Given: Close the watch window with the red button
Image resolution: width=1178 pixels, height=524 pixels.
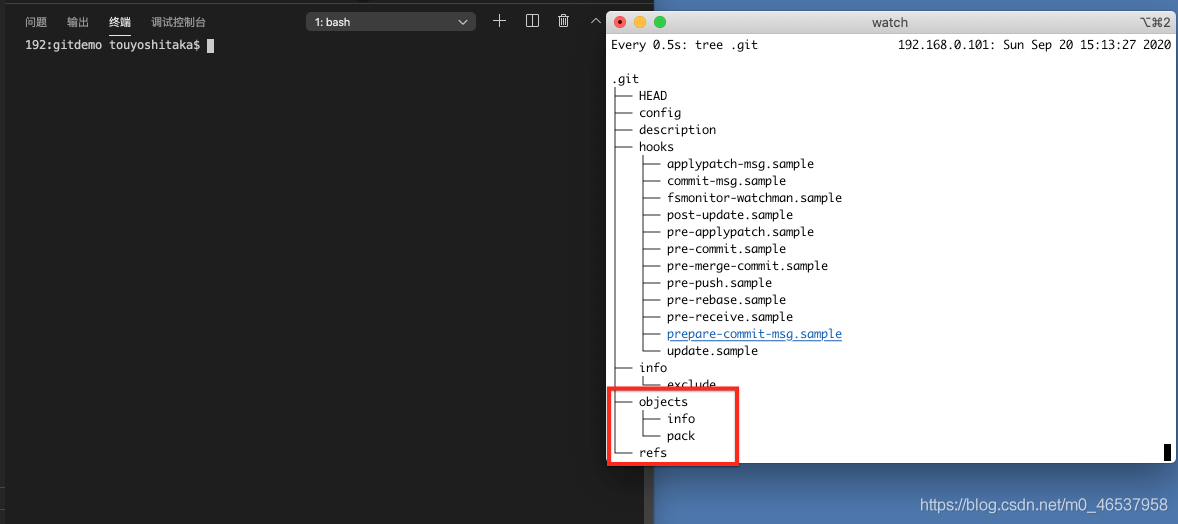Looking at the screenshot, I should click(620, 23).
